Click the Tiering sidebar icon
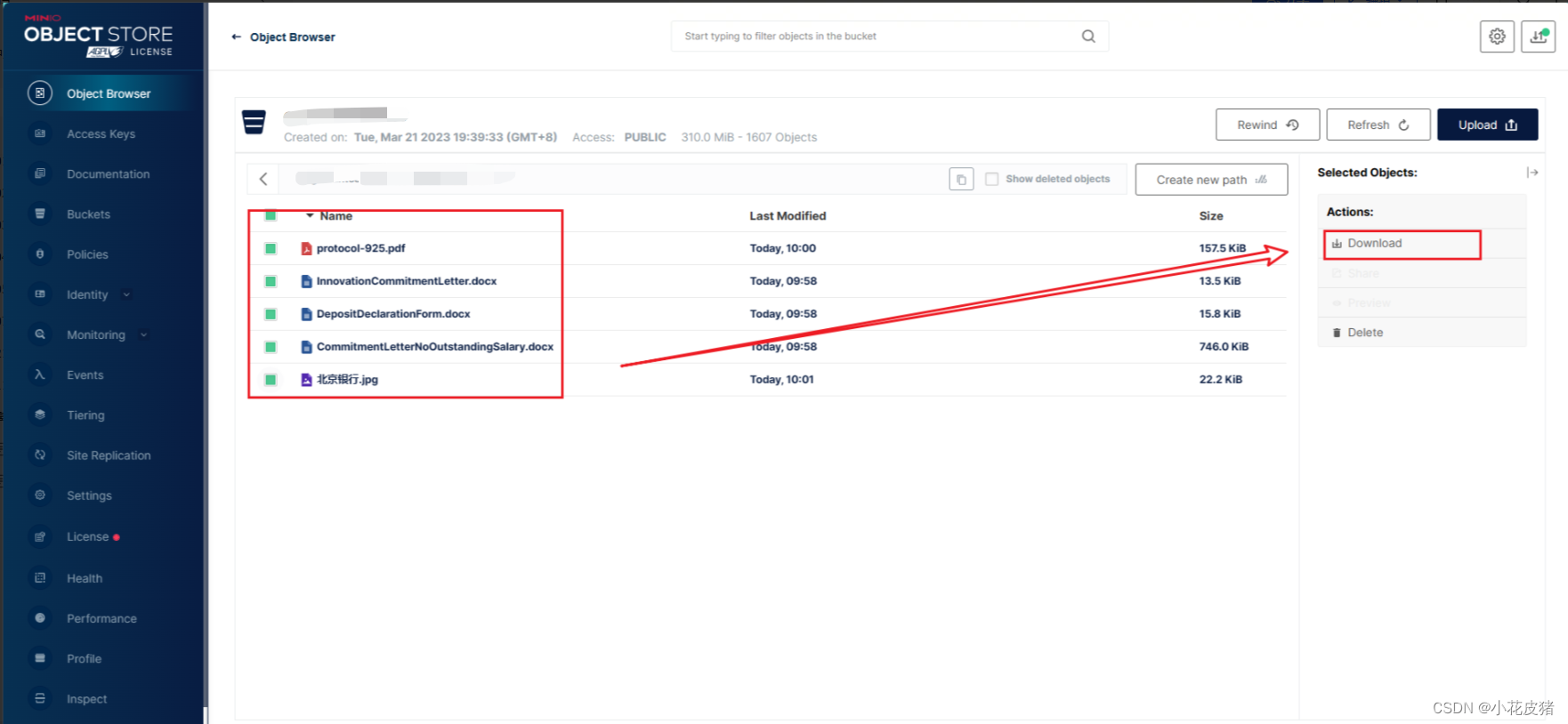Viewport: 1568px width, 724px height. click(40, 414)
